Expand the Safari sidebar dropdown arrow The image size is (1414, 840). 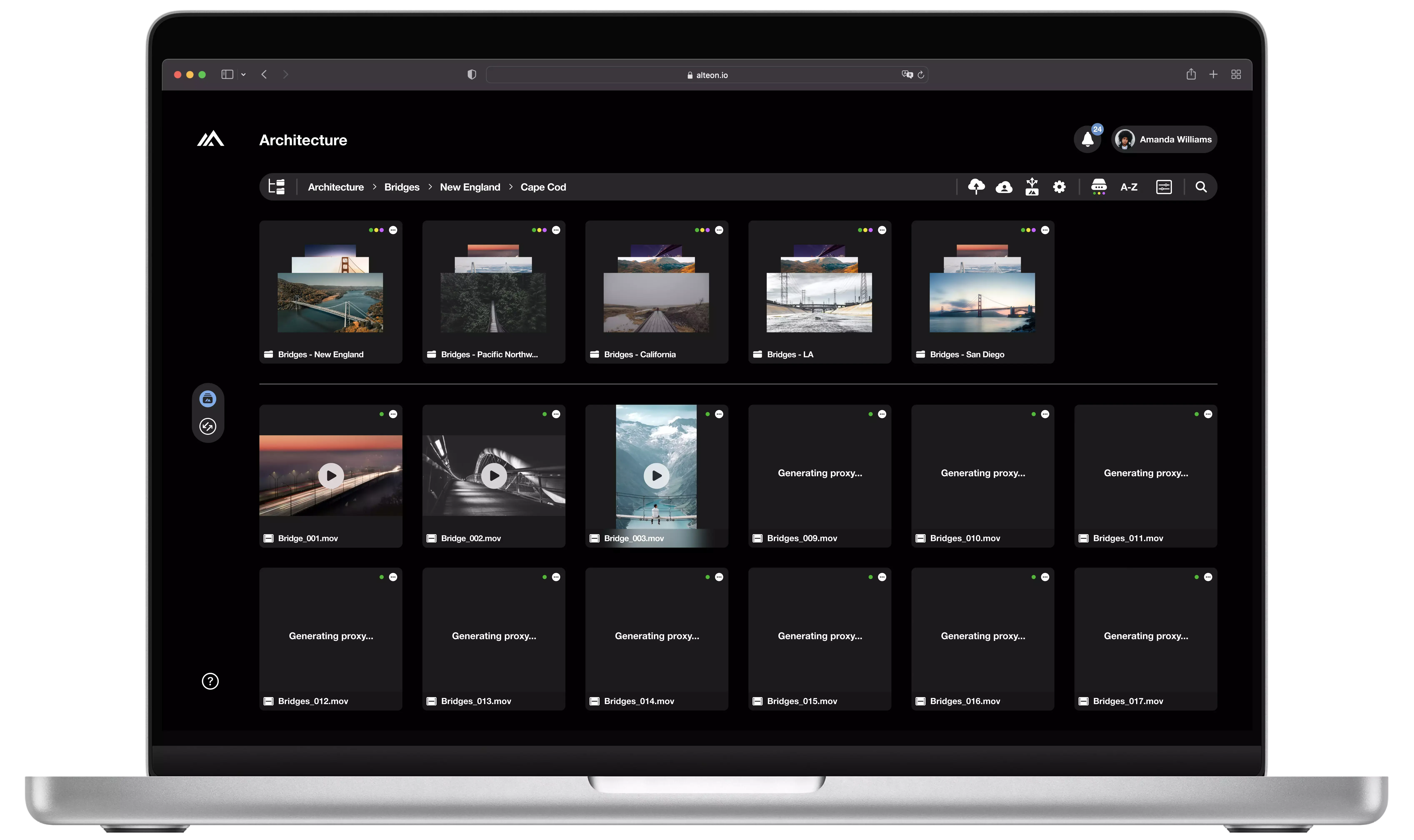[244, 75]
